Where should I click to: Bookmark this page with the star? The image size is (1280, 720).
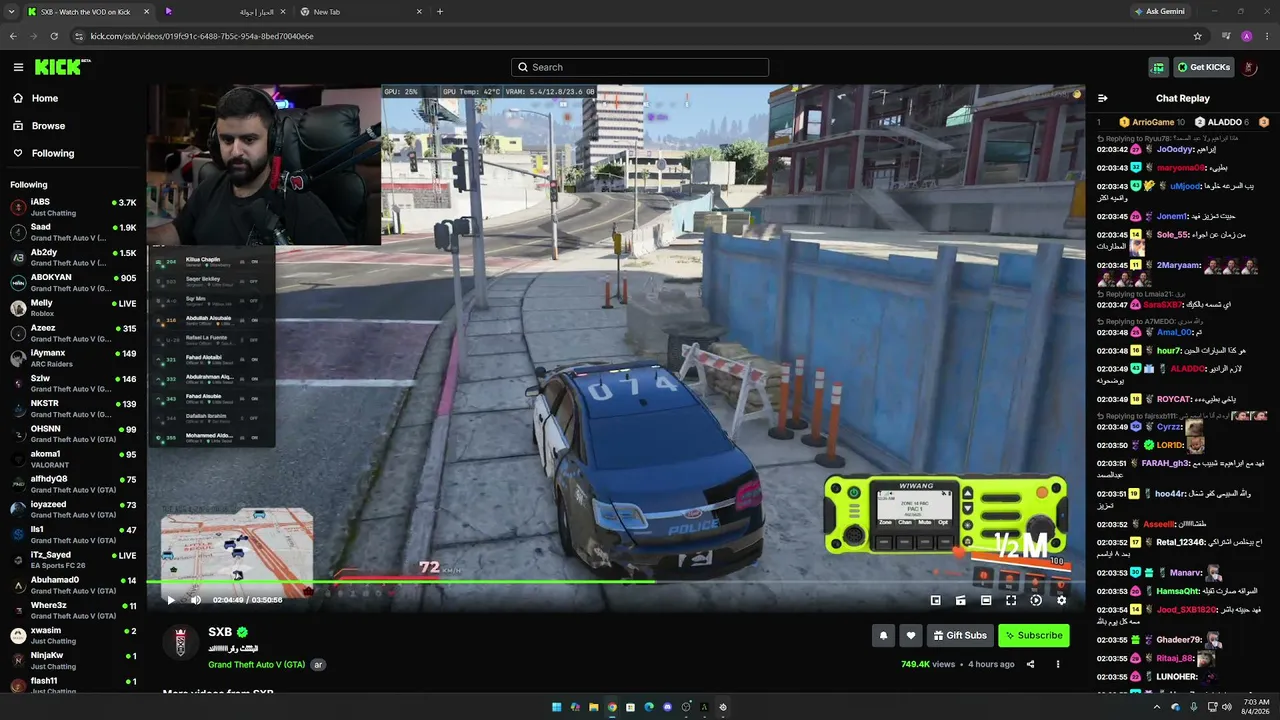point(1197,36)
